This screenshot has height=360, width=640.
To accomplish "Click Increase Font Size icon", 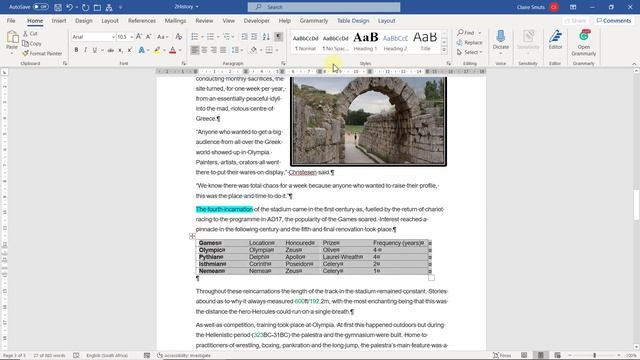I will 139,37.
